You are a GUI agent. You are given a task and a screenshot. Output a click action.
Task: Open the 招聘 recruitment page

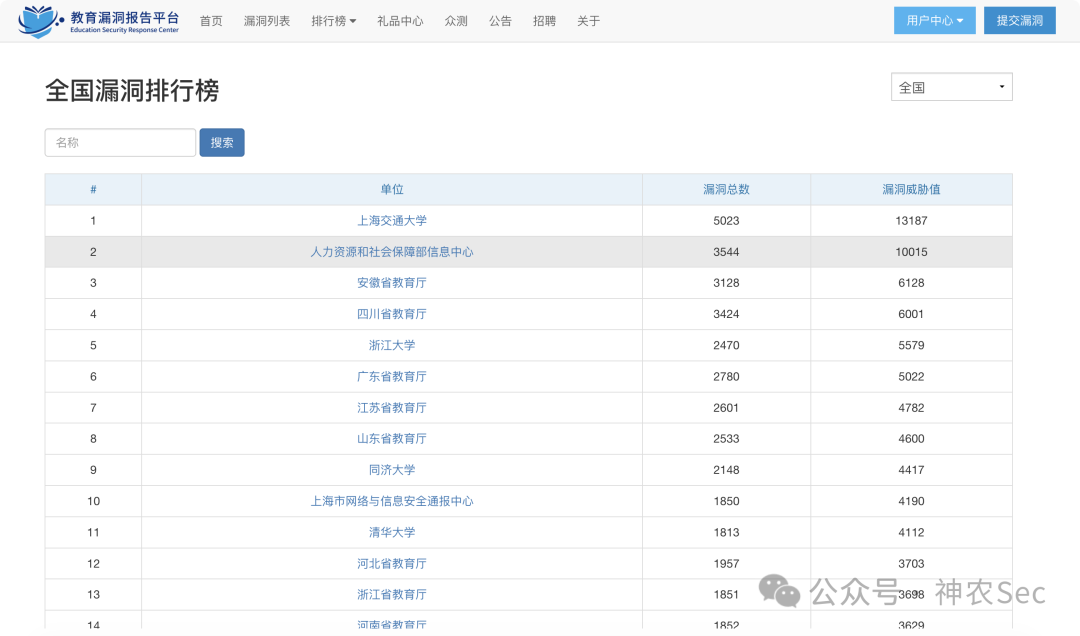tap(544, 20)
